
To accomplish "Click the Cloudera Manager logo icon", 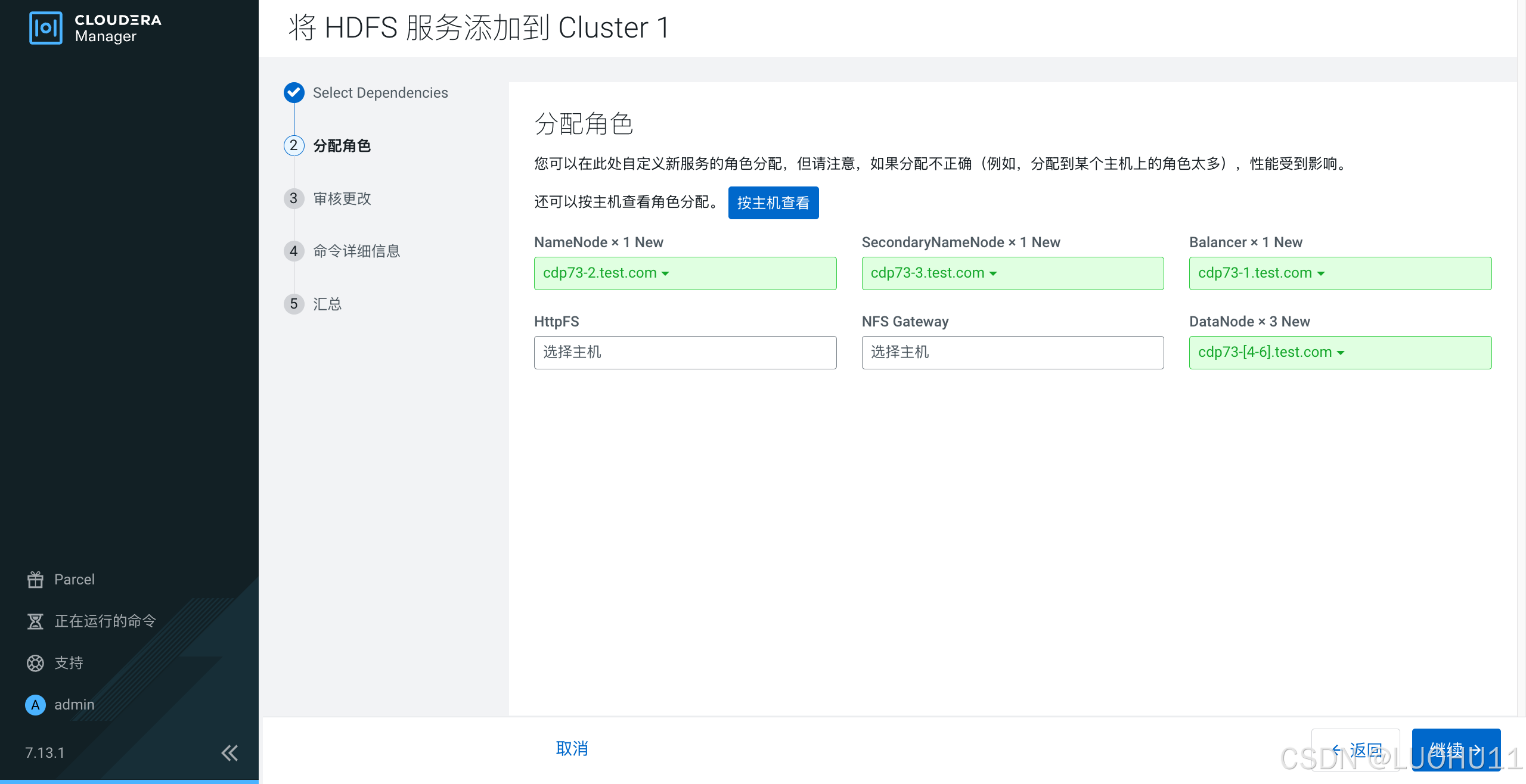I will click(45, 28).
